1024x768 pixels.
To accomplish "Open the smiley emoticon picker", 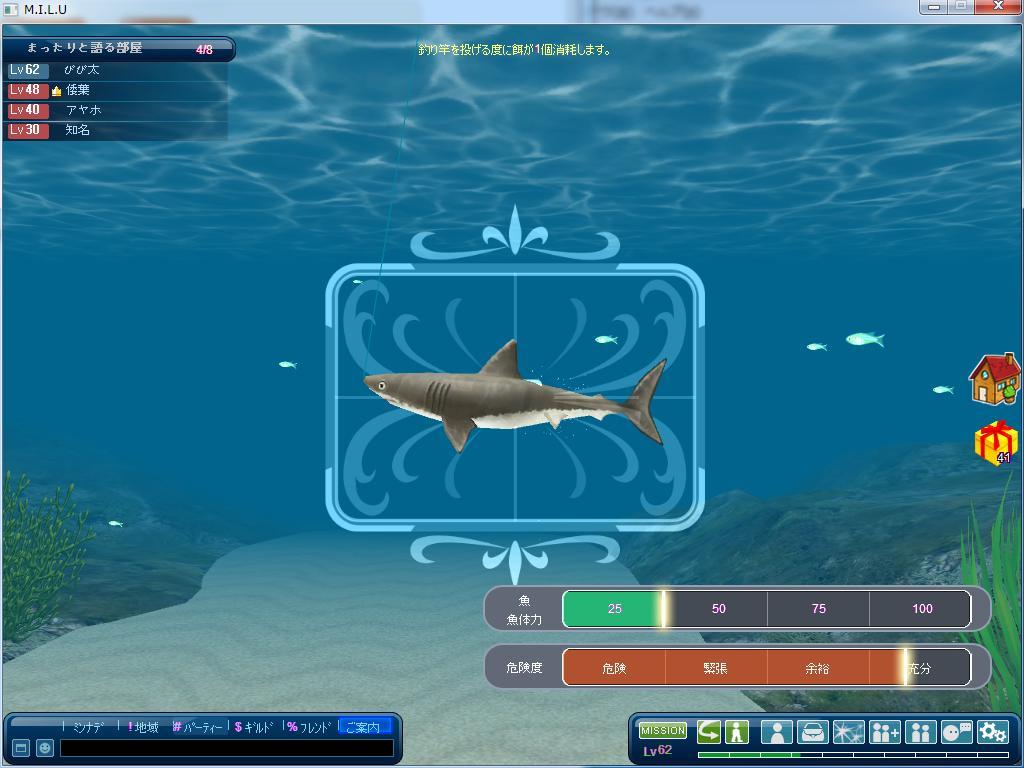I will click(x=45, y=748).
